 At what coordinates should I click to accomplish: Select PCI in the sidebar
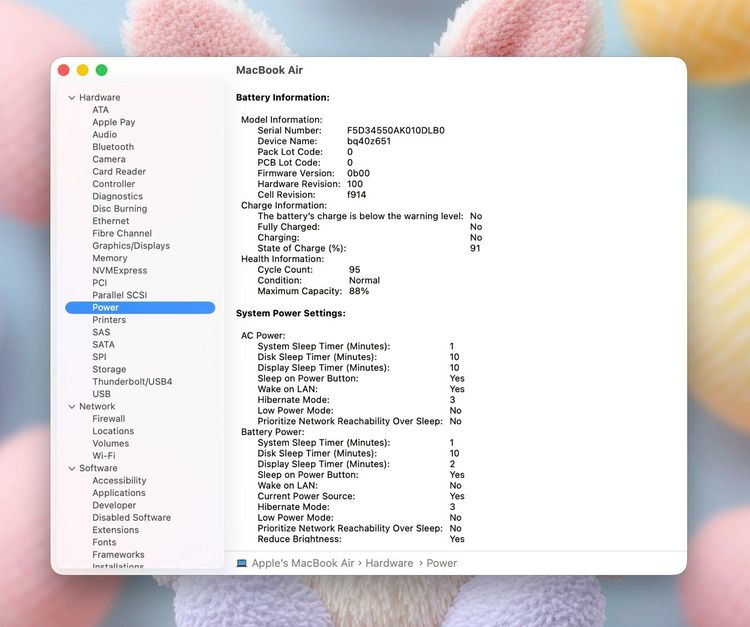coord(99,283)
